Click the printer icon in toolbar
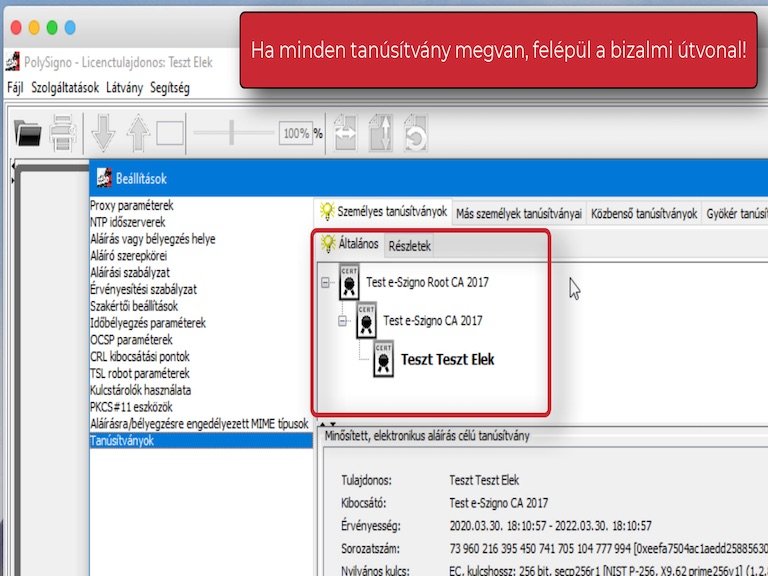This screenshot has height=576, width=768. (63, 133)
